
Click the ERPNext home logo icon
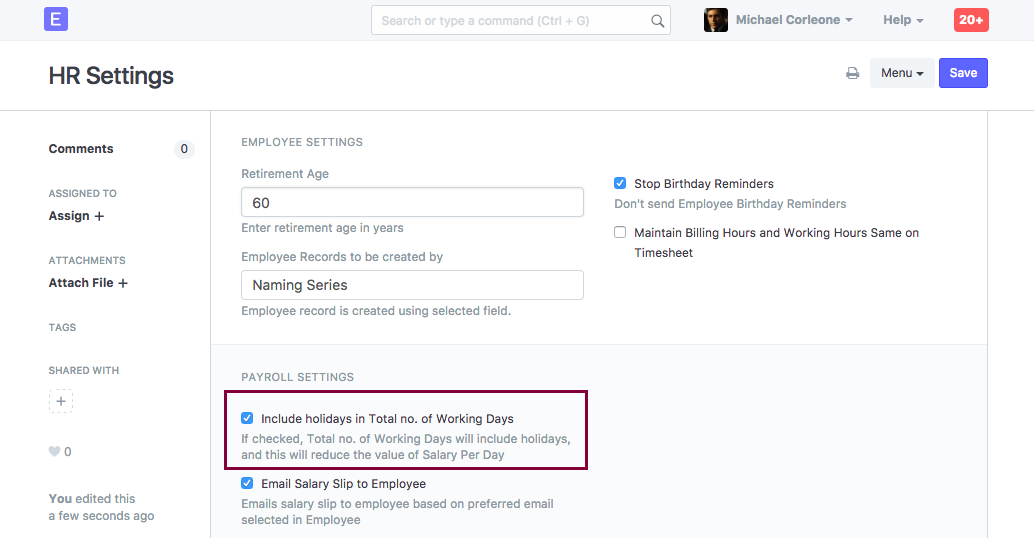click(x=56, y=19)
